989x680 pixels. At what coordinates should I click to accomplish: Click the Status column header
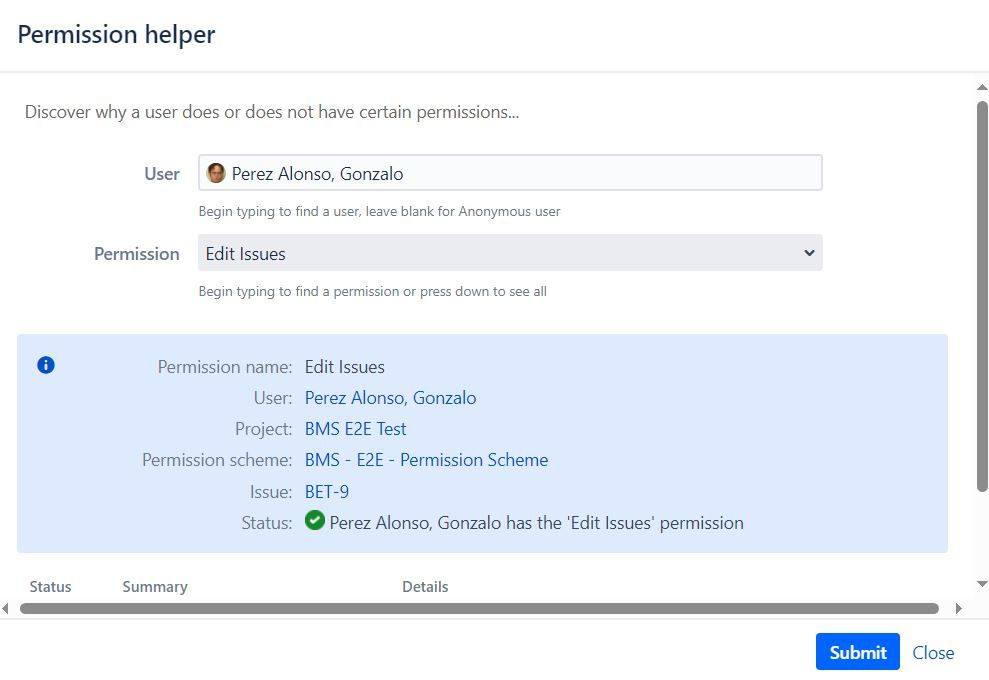[x=50, y=587]
